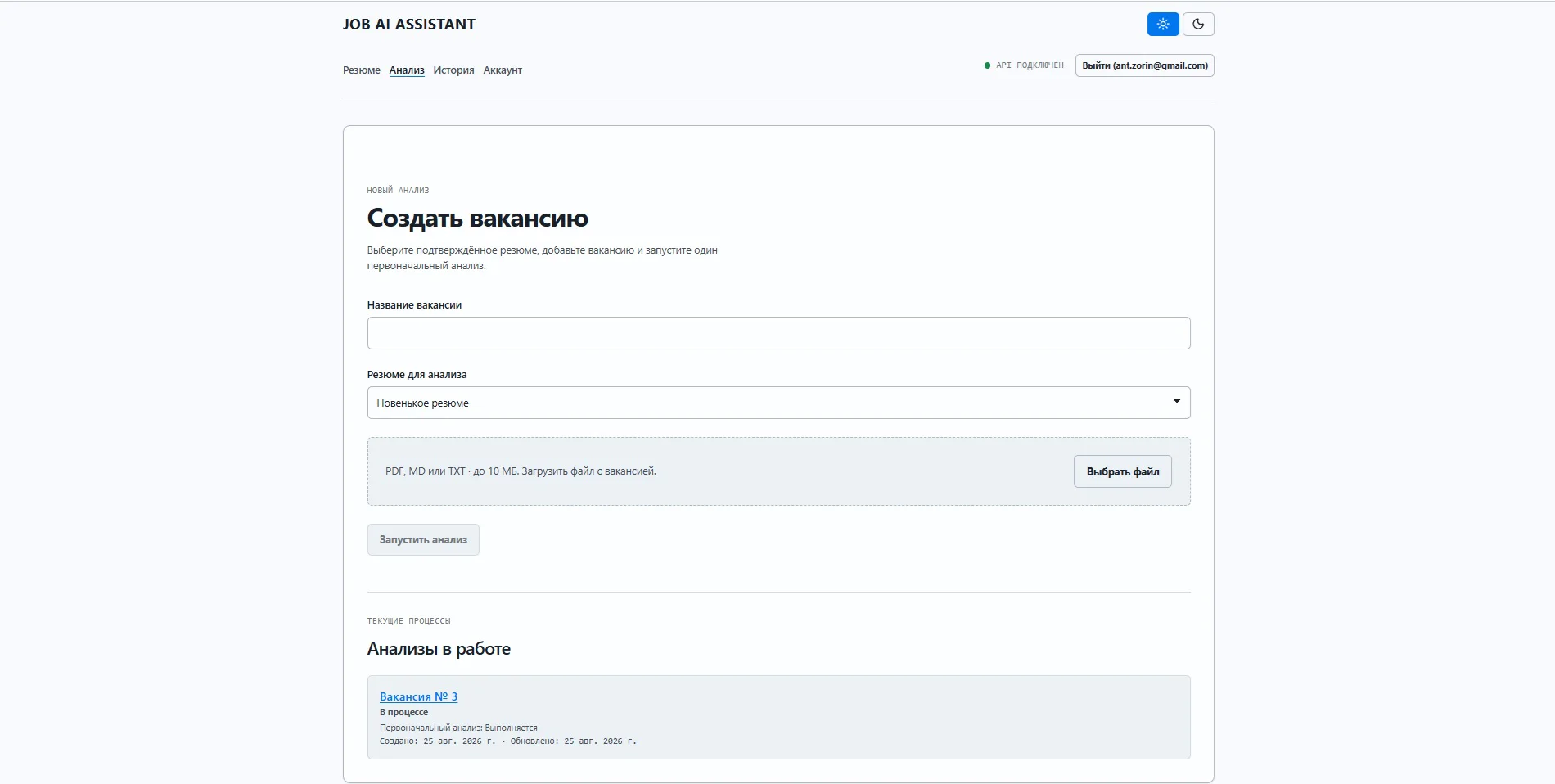Click the Запустить анализ button
This screenshot has height=784, width=1555.
[423, 540]
